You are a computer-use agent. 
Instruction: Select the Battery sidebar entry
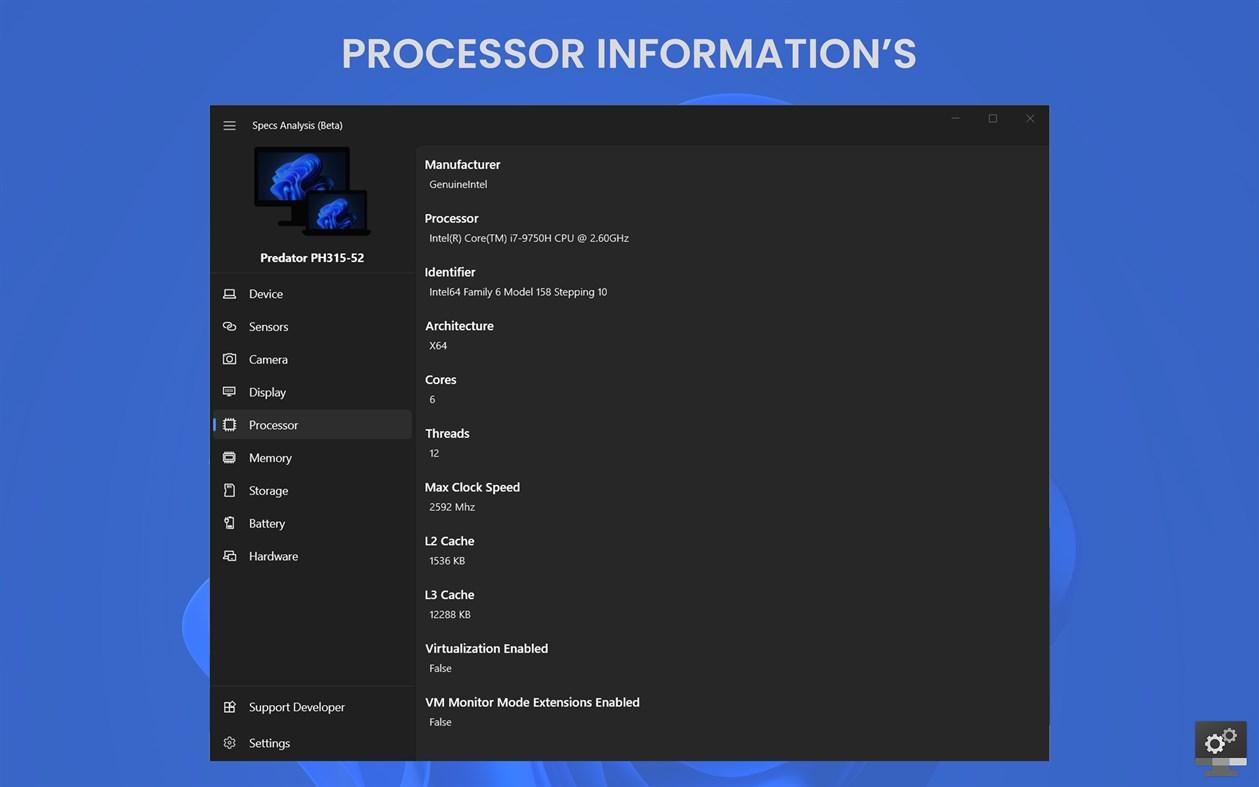point(267,523)
